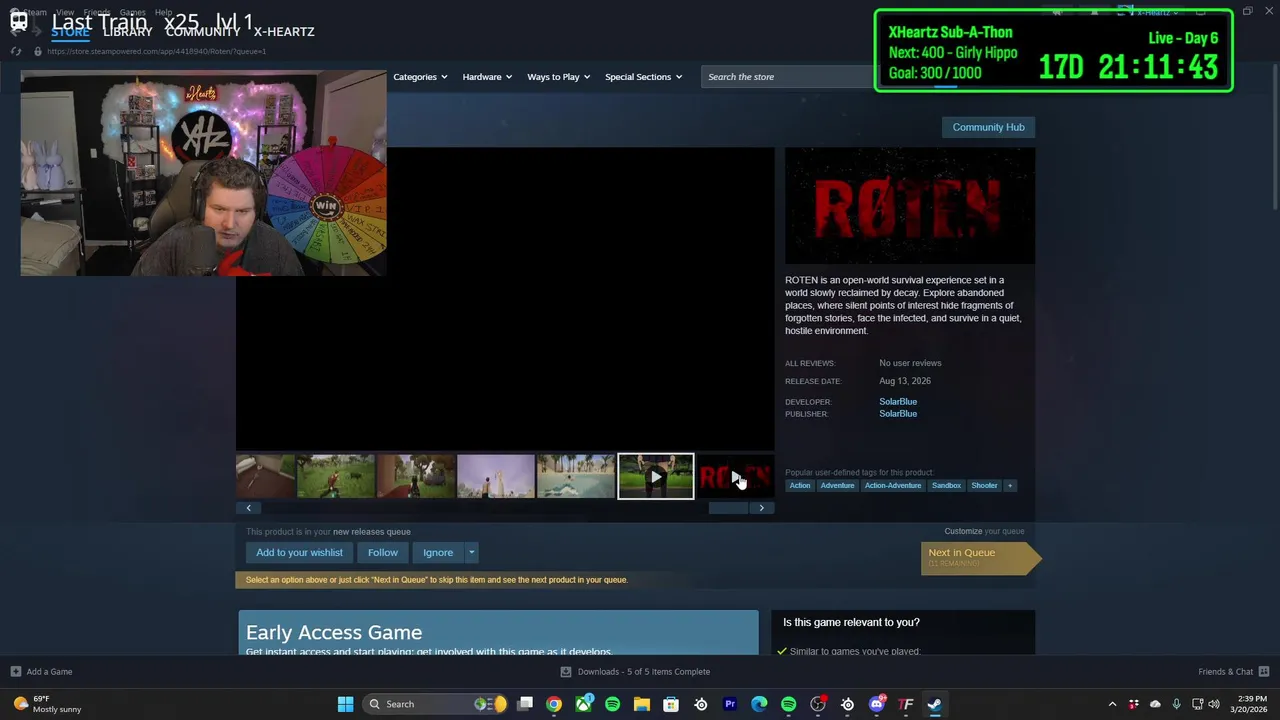
Task: Open Discord from the taskbar
Action: point(877,704)
